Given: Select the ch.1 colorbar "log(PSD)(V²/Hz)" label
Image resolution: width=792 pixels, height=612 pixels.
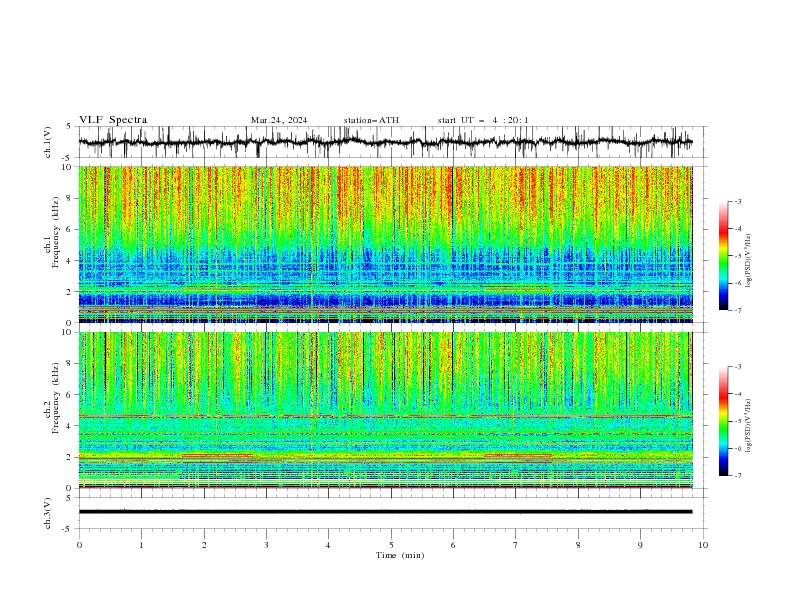Looking at the screenshot, I should coord(749,261).
